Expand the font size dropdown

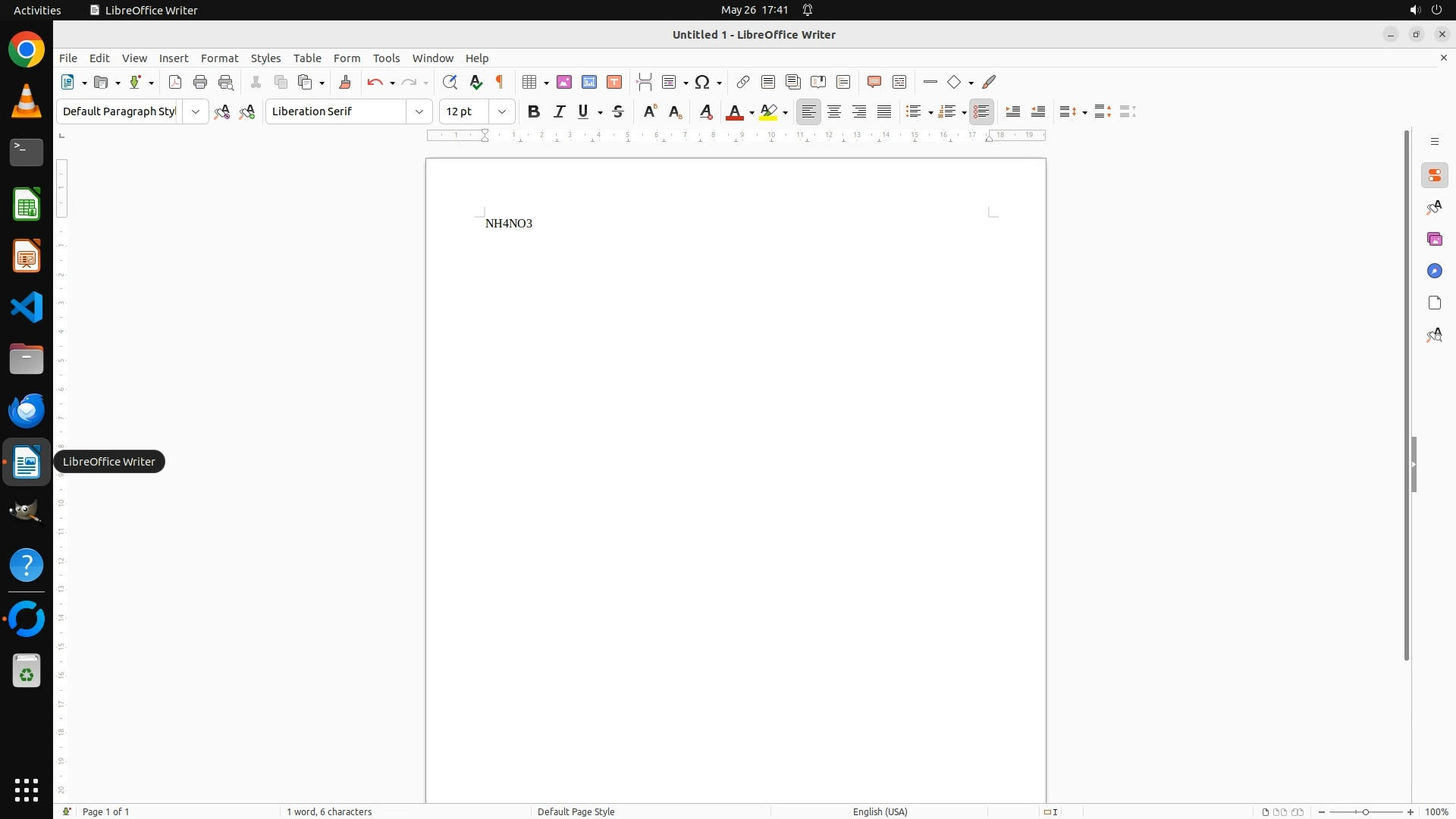click(502, 111)
